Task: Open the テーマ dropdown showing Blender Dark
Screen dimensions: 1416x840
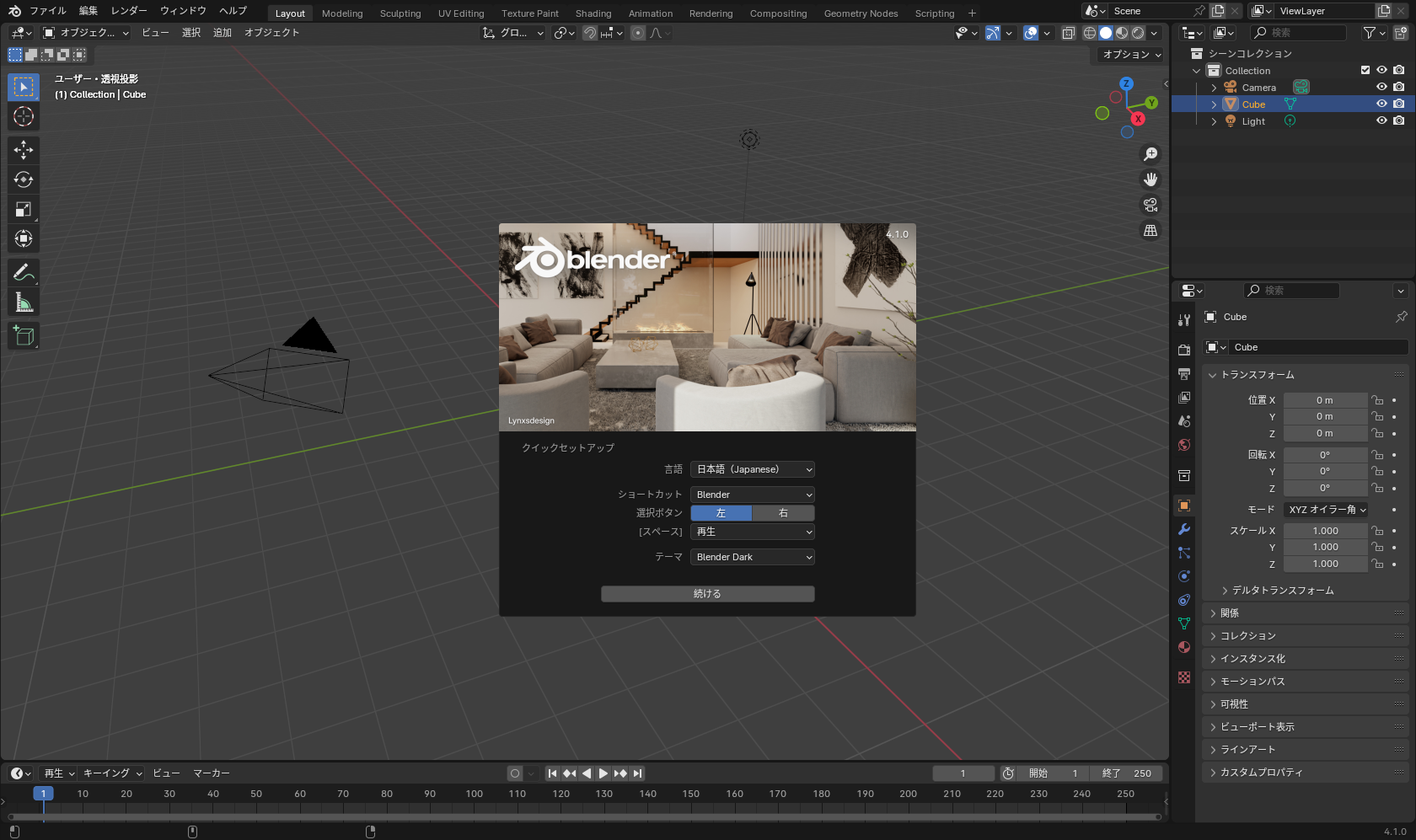Action: [x=751, y=557]
